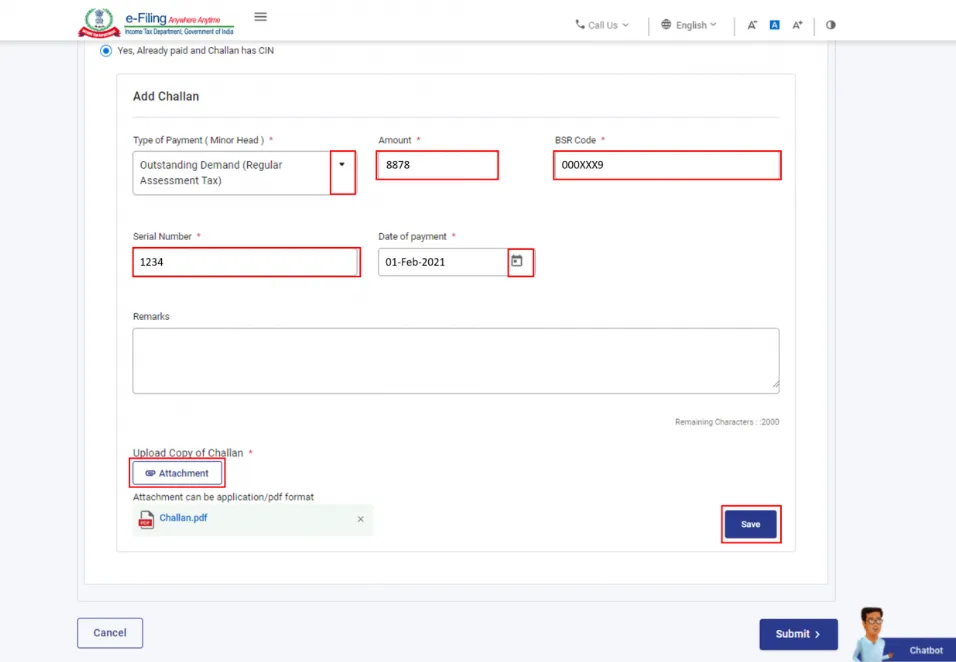
Task: Click the Serial Number input field
Action: click(x=246, y=262)
